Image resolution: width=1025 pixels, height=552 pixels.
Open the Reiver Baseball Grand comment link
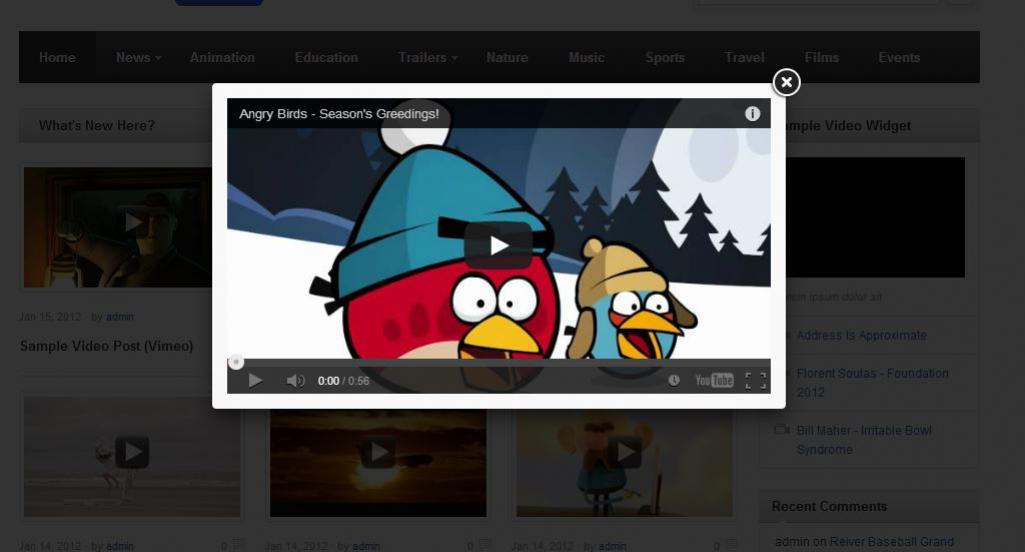[x=890, y=542]
